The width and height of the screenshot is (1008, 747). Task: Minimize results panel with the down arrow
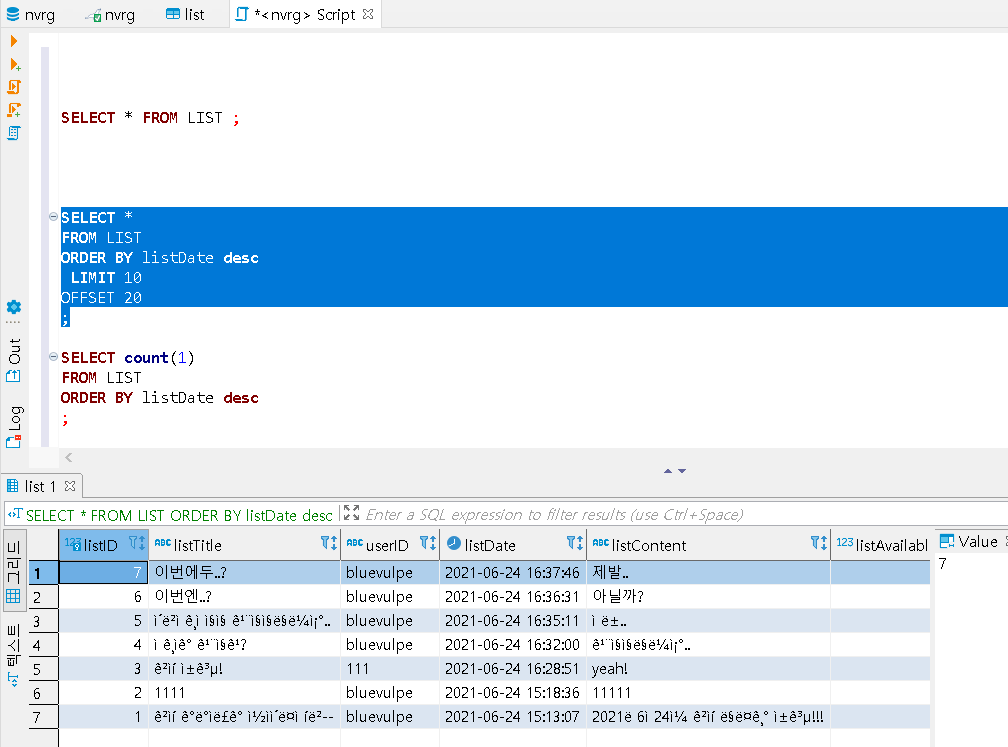pyautogui.click(x=682, y=471)
